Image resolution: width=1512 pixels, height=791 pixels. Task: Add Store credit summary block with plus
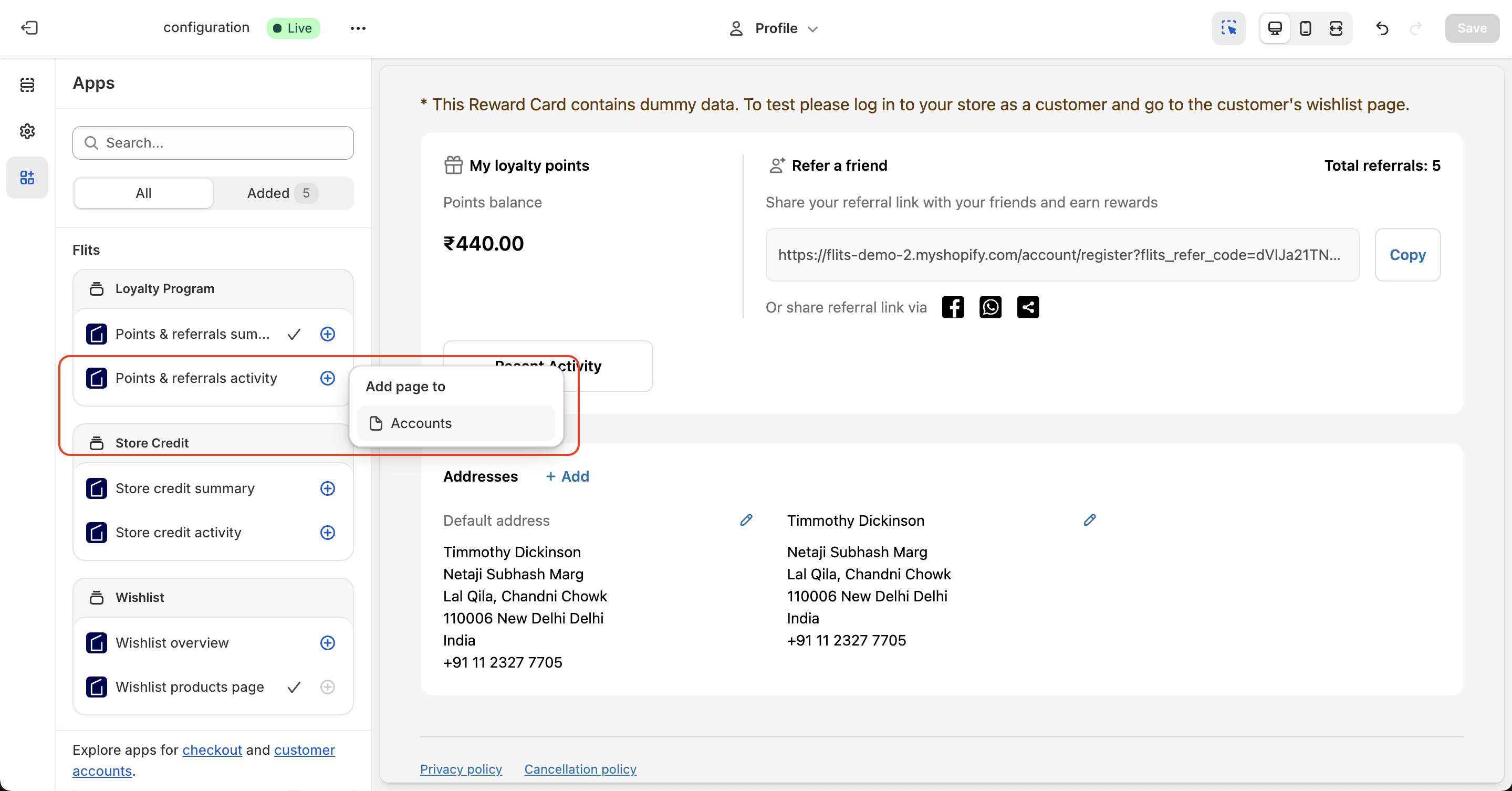pyautogui.click(x=328, y=488)
